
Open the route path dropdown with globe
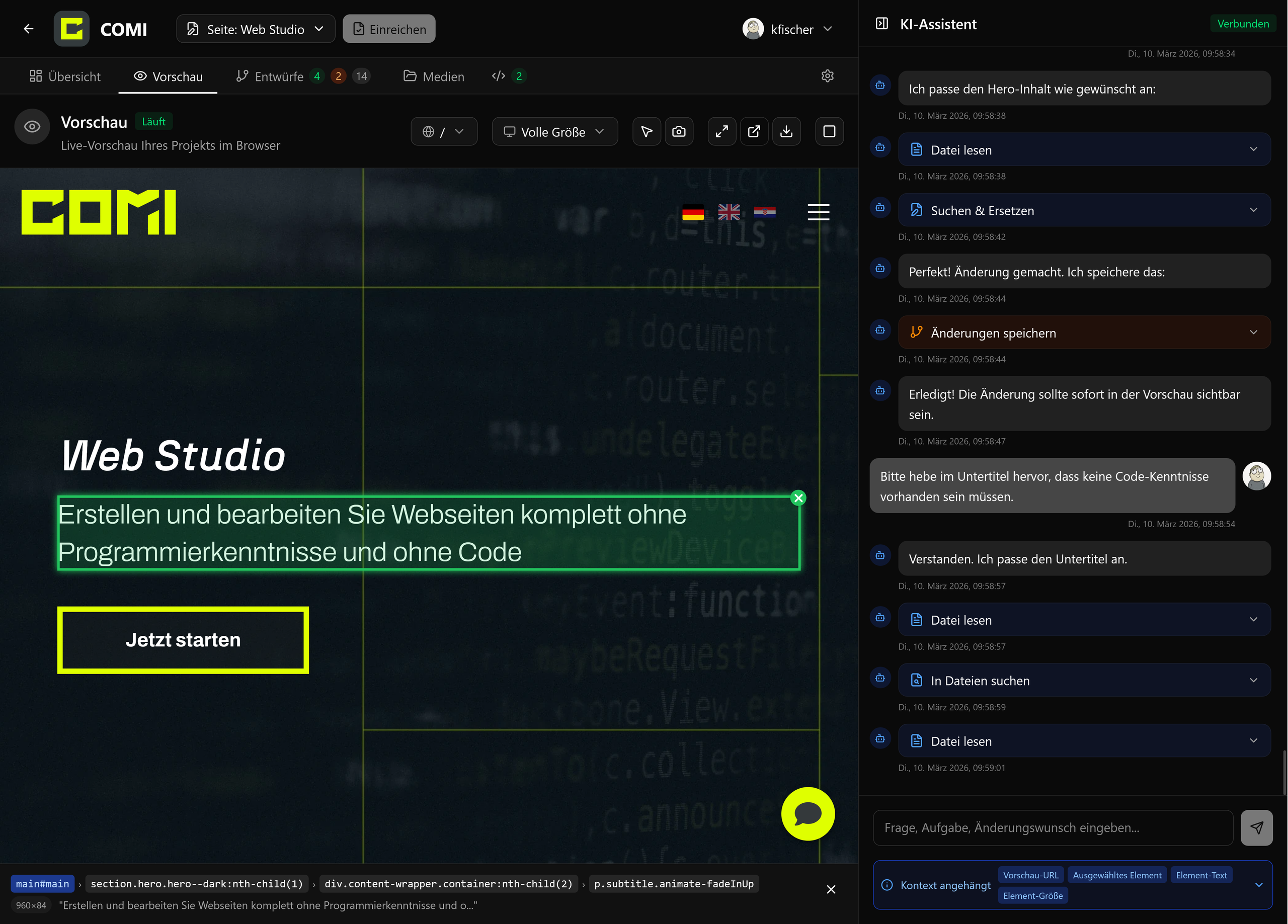pyautogui.click(x=444, y=132)
